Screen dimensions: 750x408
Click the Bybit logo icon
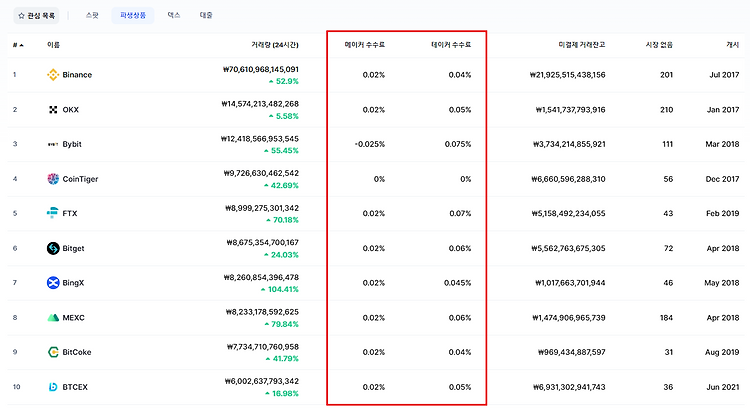point(53,144)
